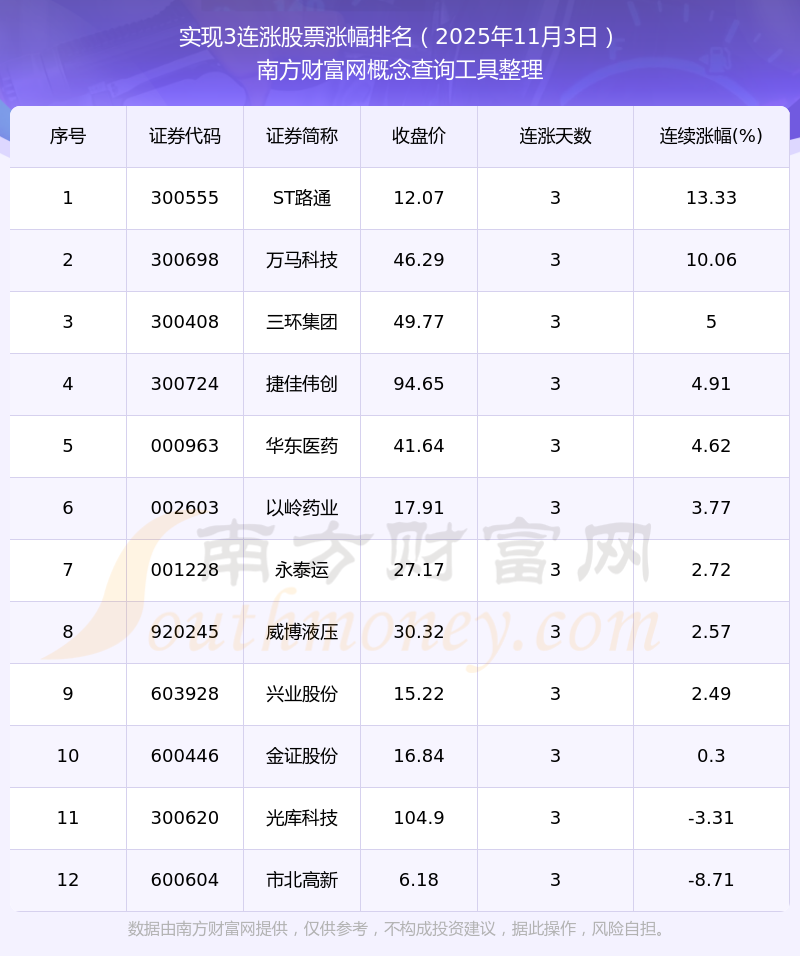The width and height of the screenshot is (800, 956).
Task: Select the name 华东医药
Action: pyautogui.click(x=302, y=446)
